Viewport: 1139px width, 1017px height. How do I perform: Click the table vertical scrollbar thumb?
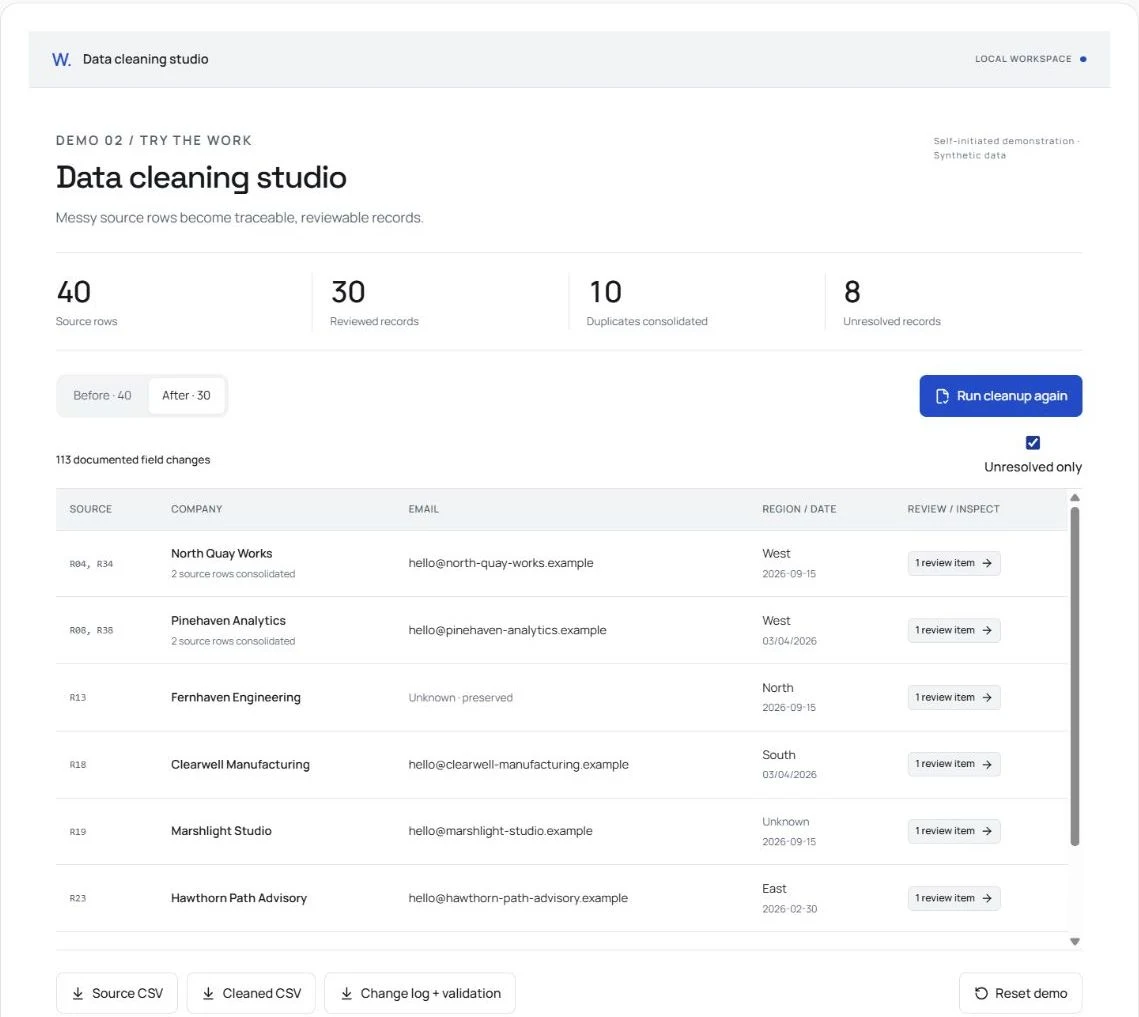point(1075,676)
